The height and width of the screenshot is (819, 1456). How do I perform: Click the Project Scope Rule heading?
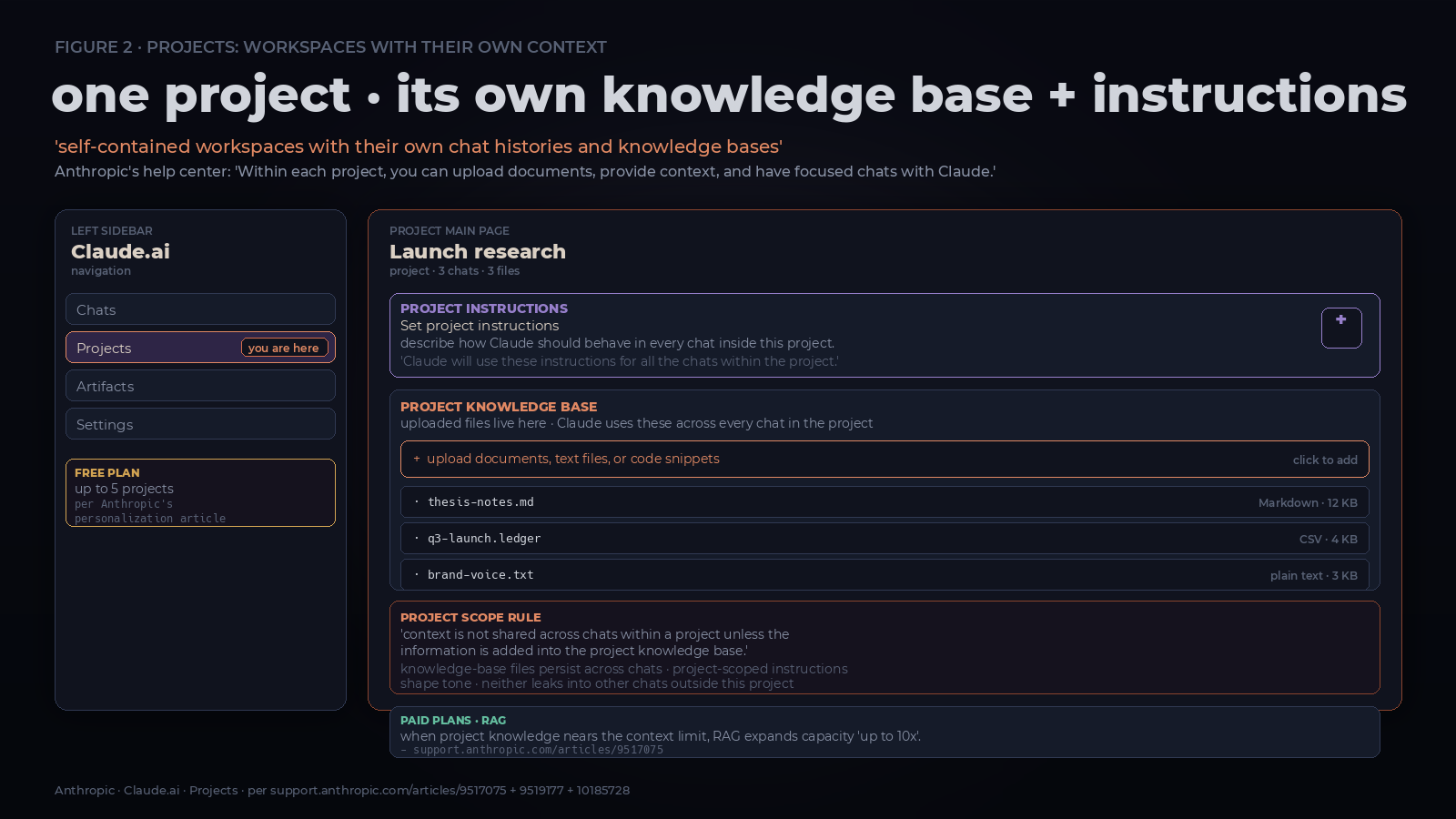(470, 617)
